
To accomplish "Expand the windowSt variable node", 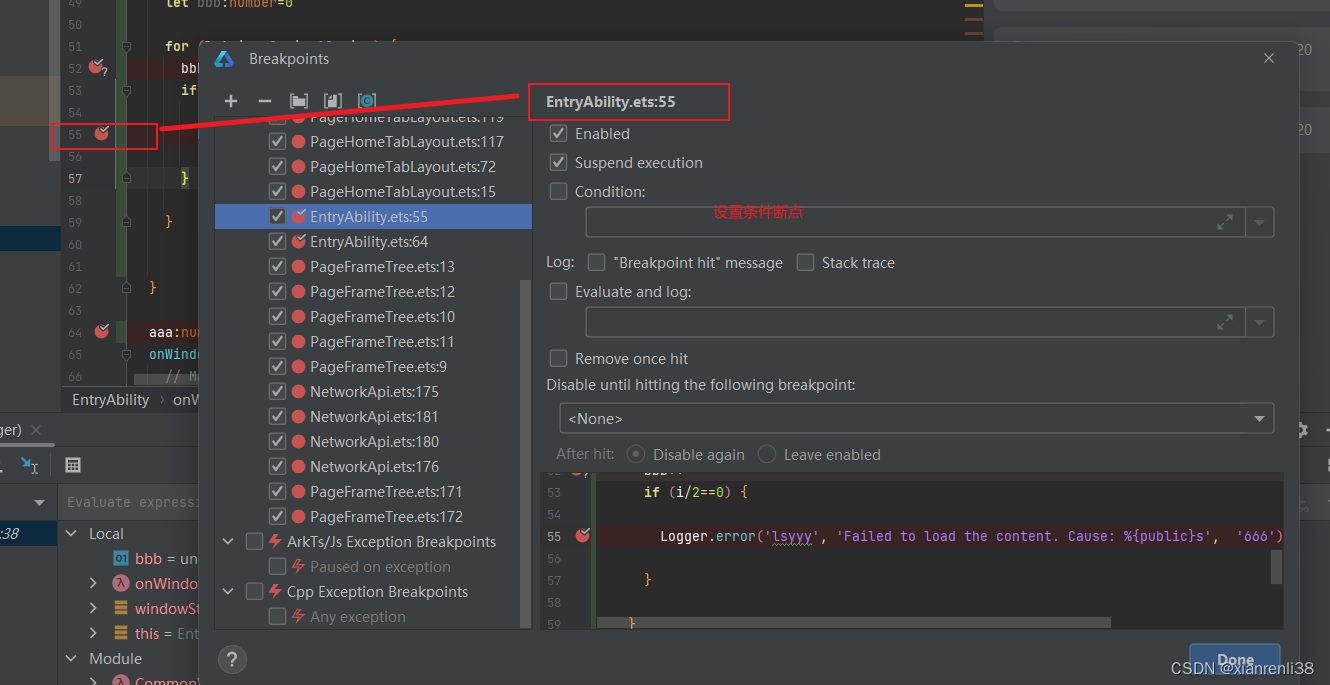I will tap(94, 608).
